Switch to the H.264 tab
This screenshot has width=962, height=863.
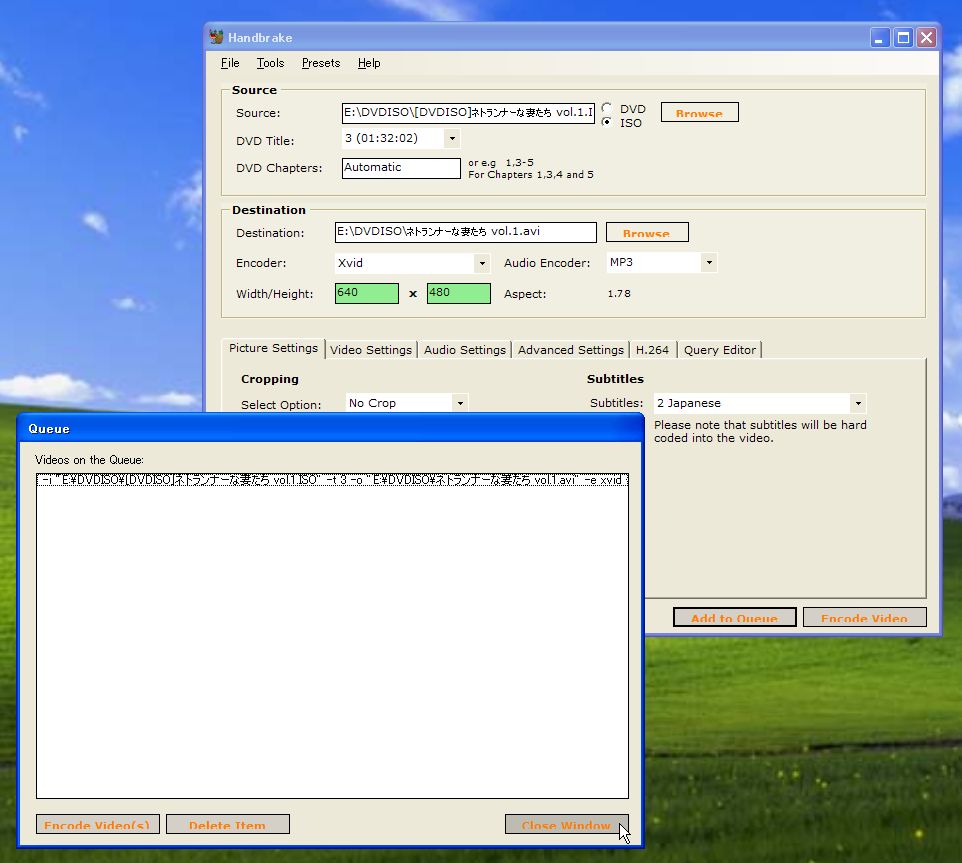(652, 350)
